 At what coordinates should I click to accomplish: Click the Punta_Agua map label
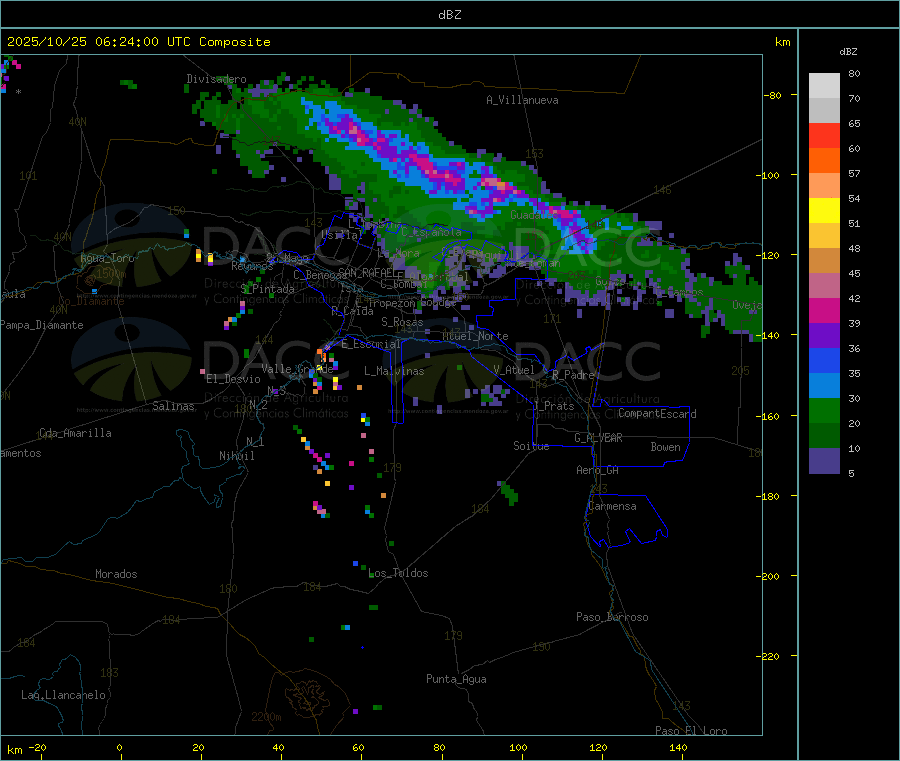[x=456, y=679]
